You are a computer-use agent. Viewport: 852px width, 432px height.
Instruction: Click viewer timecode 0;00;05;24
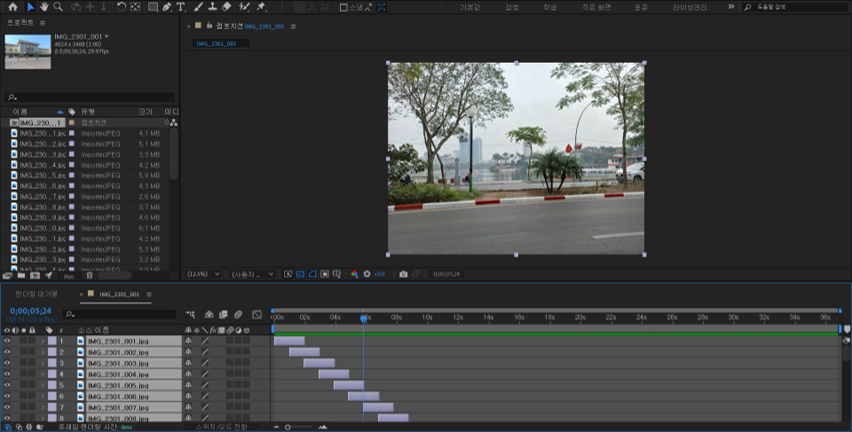point(447,274)
